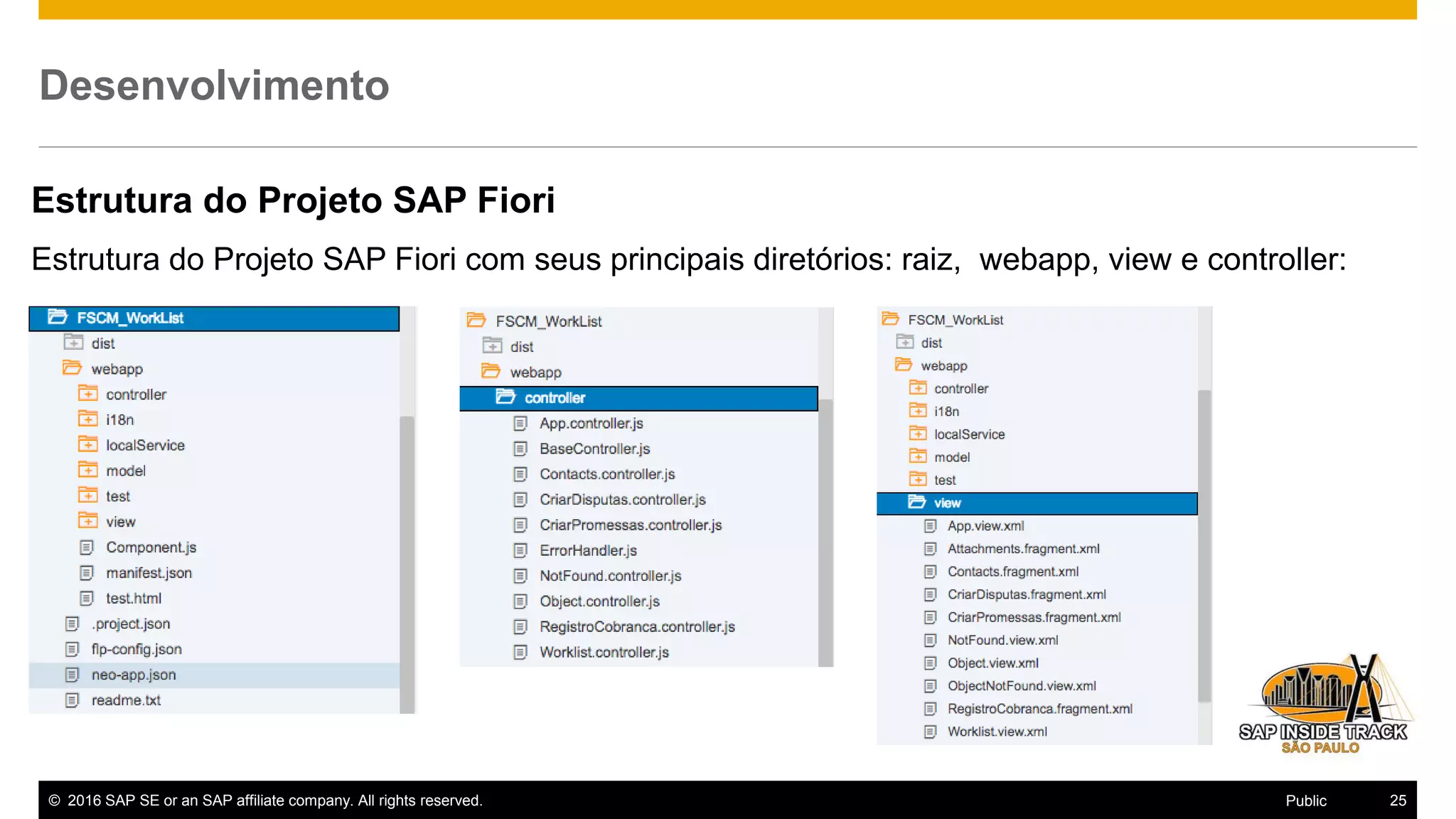
Task: Open Contacts.fragment.xml file icon
Action: click(x=930, y=572)
